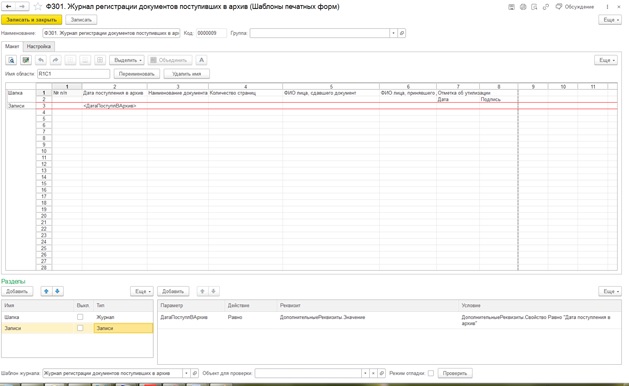The image size is (629, 386).
Task: Click the redo arrow in the layout toolbar
Action: tap(55, 60)
